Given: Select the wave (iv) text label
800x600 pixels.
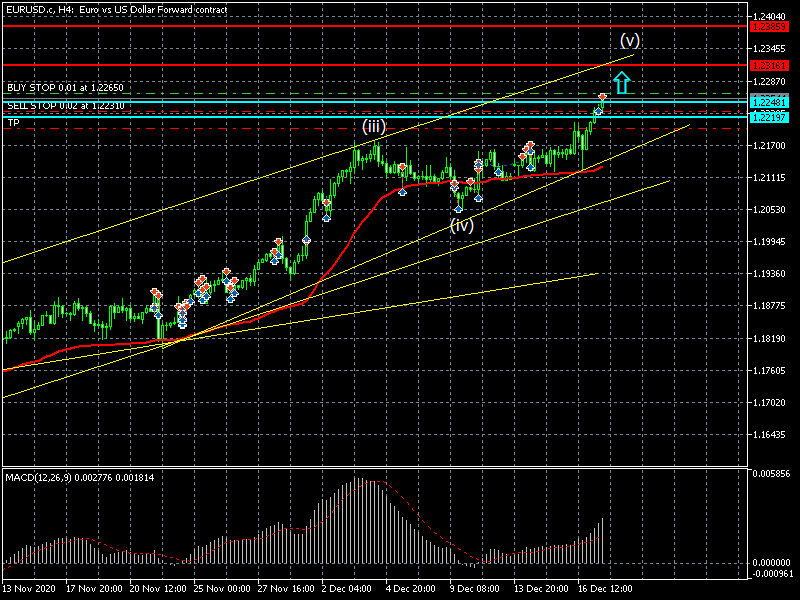Looking at the screenshot, I should pos(460,225).
